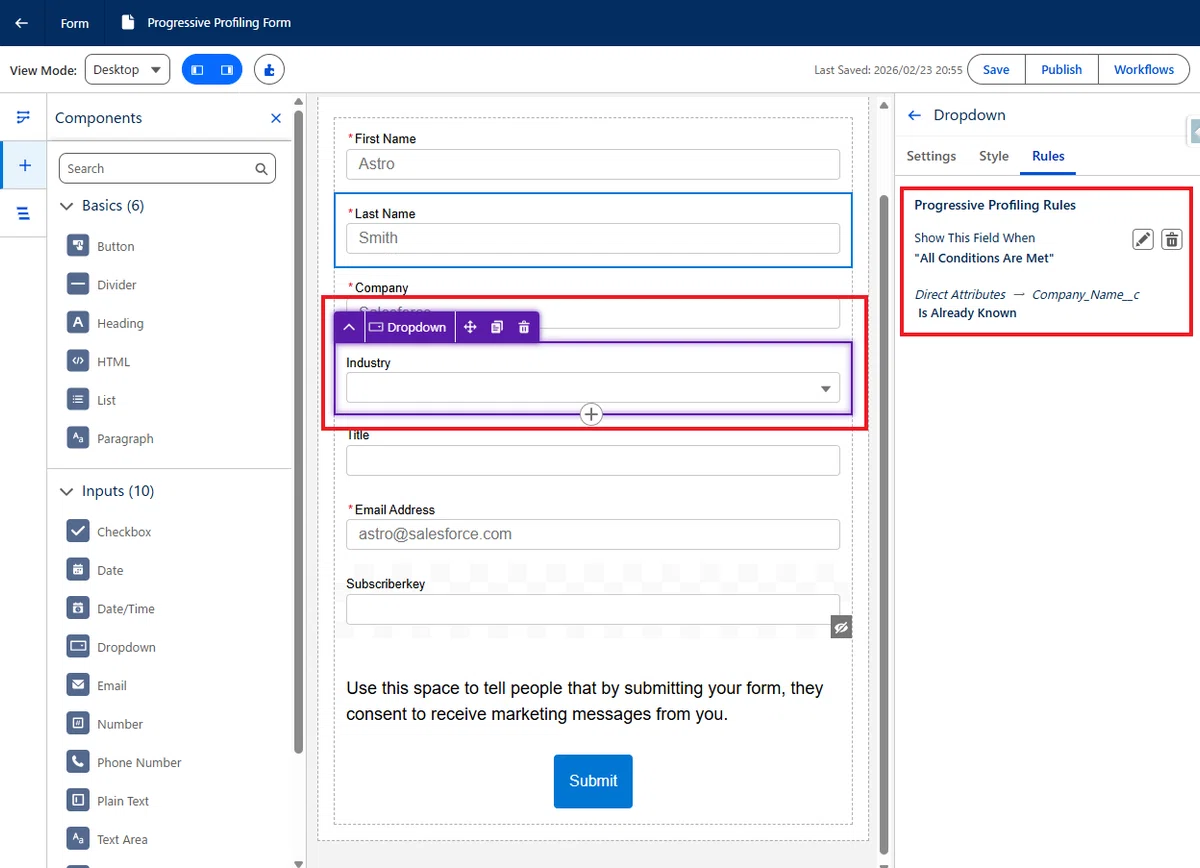The width and height of the screenshot is (1200, 868).
Task: Click the Company_Name__c attribute text
Action: click(x=1086, y=294)
